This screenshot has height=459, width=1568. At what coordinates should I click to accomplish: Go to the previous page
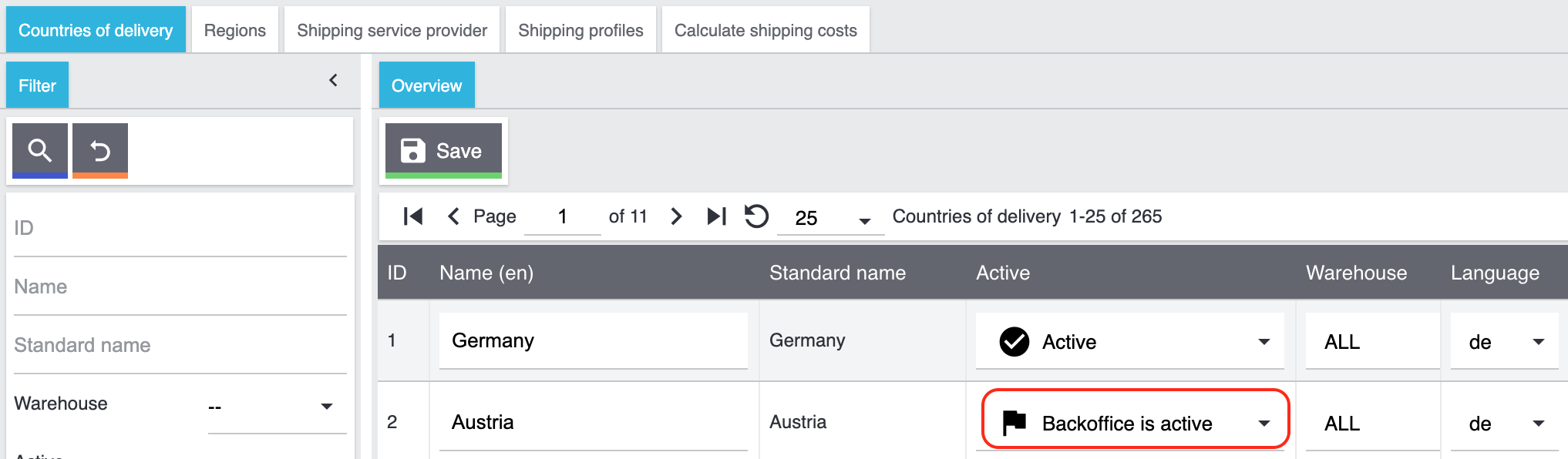point(453,216)
